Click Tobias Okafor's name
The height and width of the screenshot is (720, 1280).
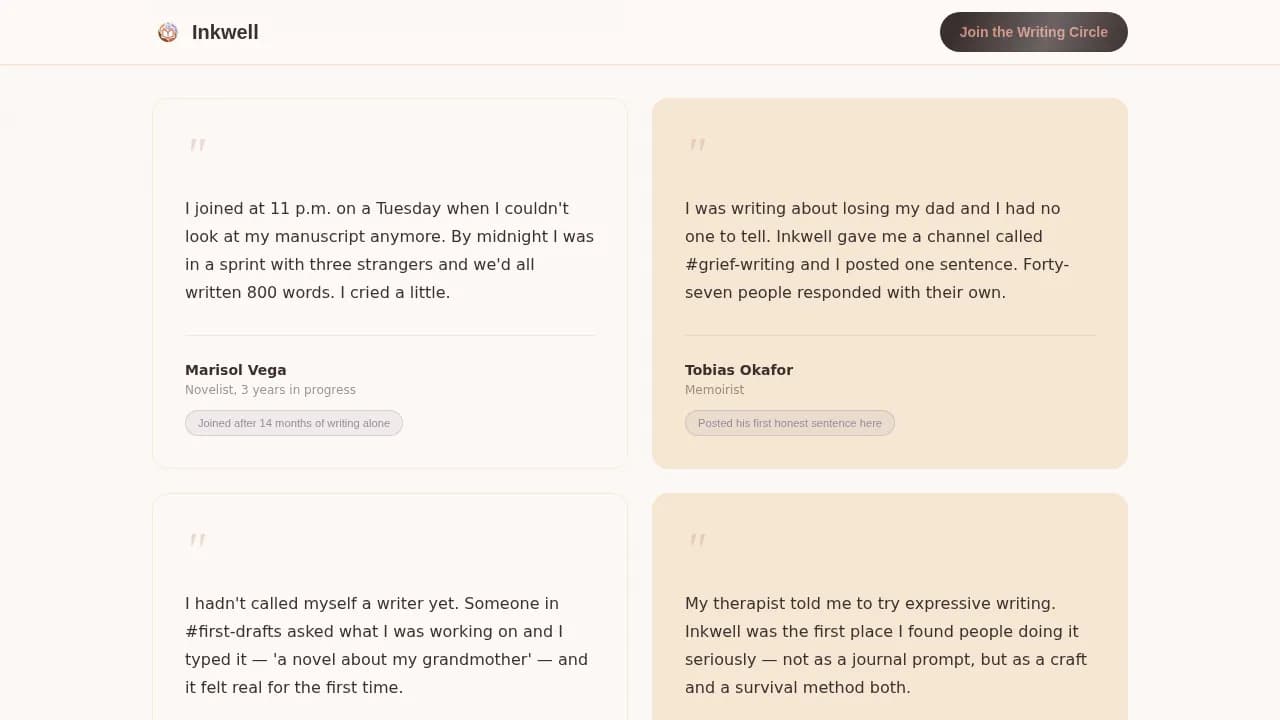[x=739, y=369]
